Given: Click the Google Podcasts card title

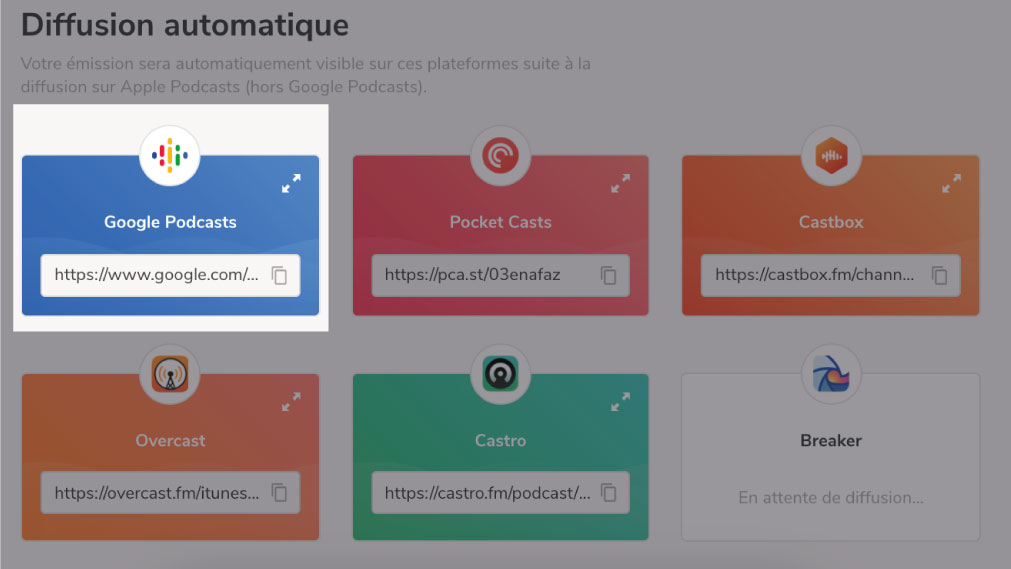Looking at the screenshot, I should click(170, 222).
